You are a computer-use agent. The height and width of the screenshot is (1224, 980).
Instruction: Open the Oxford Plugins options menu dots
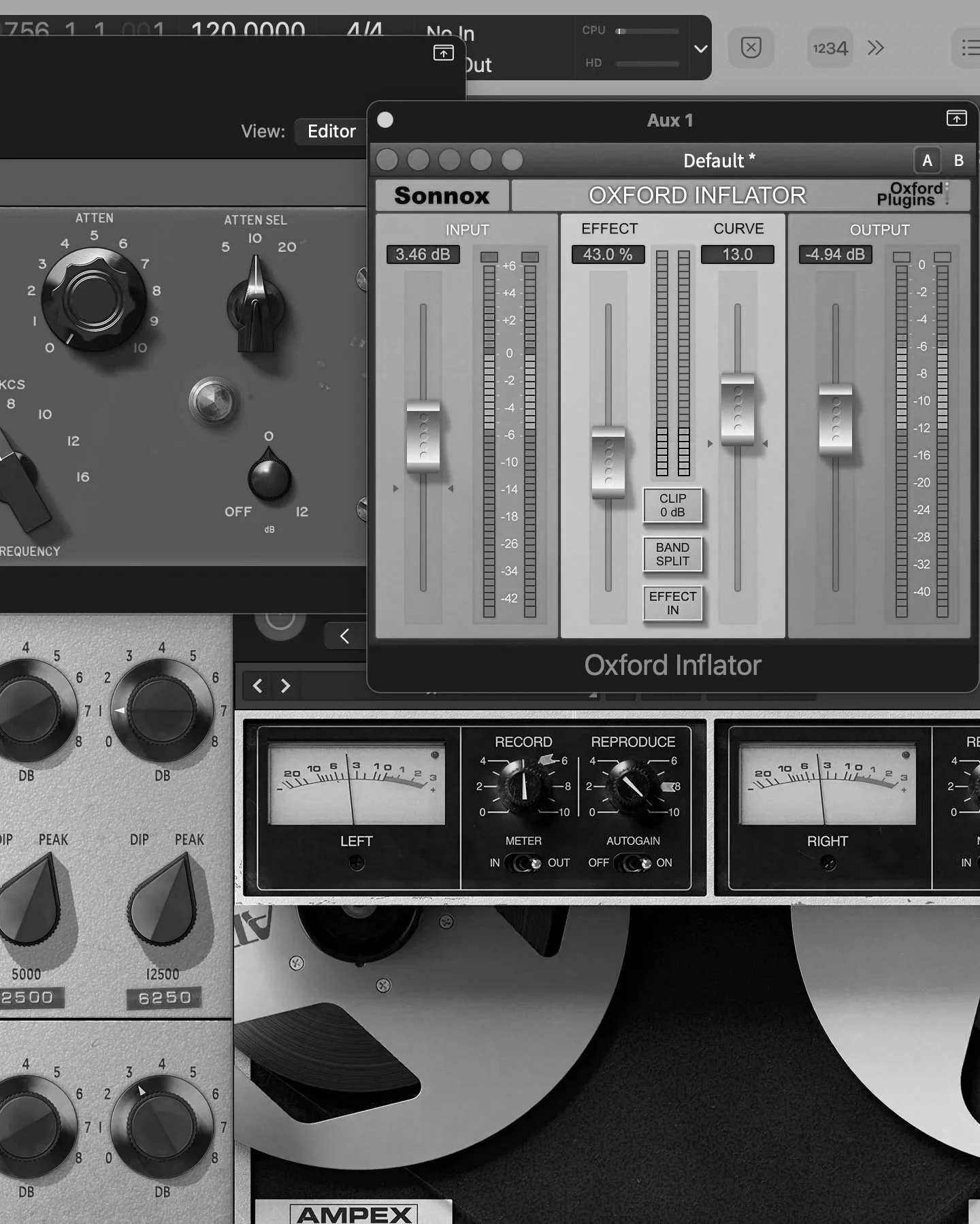click(x=947, y=195)
